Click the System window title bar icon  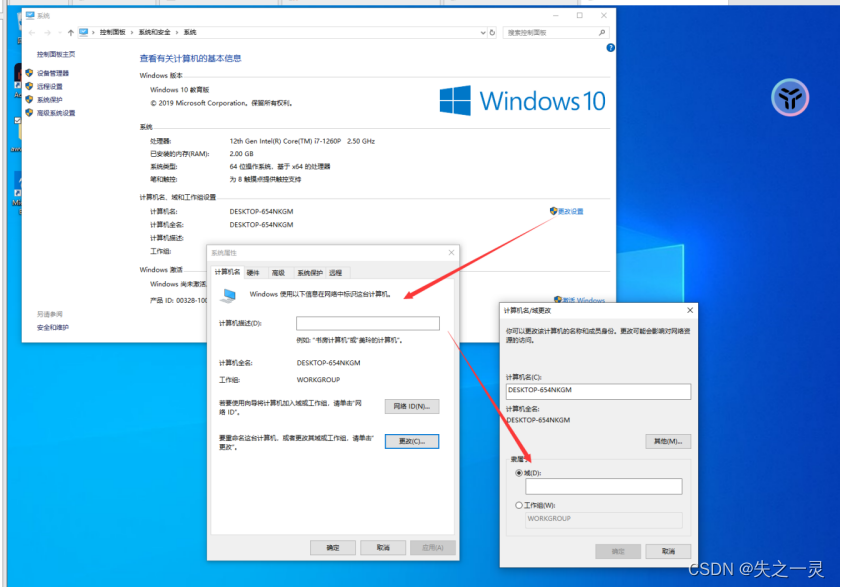(30, 16)
